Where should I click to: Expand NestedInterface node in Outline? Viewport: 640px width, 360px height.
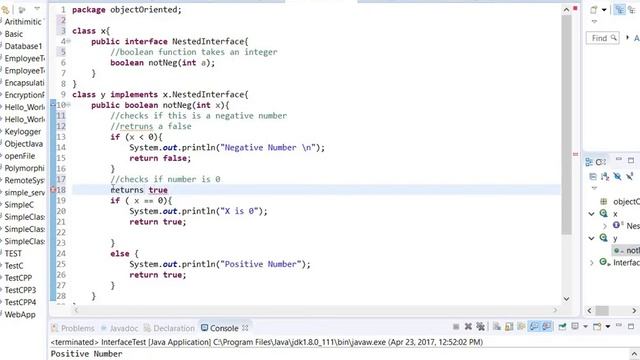[x=605, y=226]
